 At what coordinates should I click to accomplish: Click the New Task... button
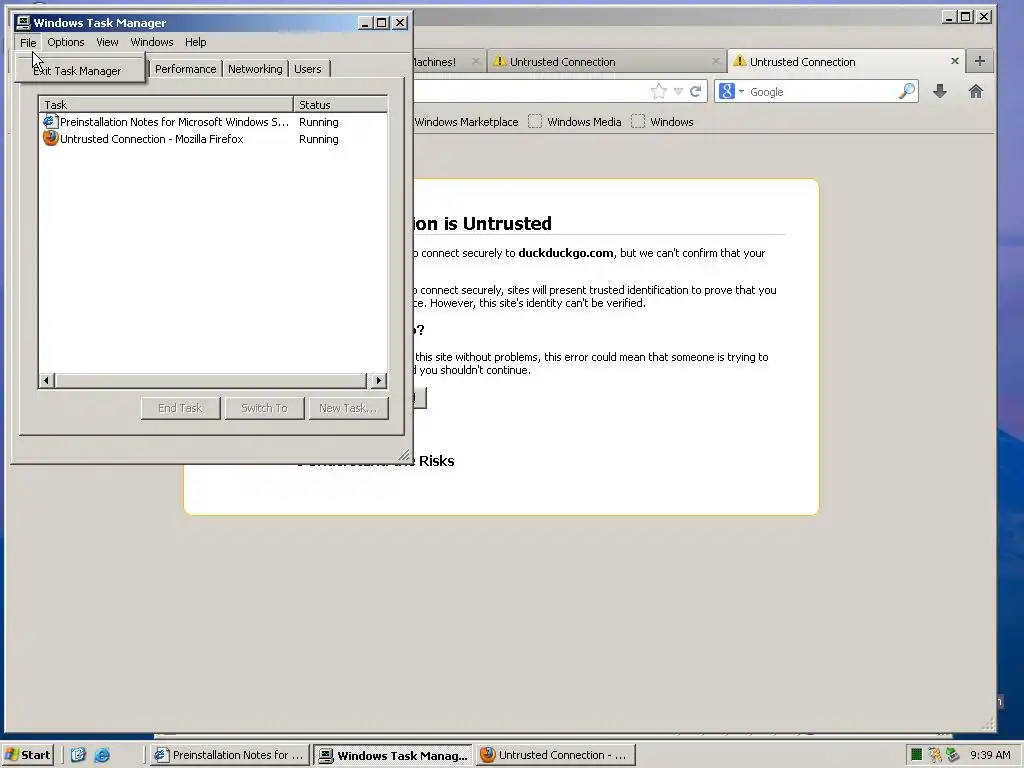pyautogui.click(x=348, y=408)
